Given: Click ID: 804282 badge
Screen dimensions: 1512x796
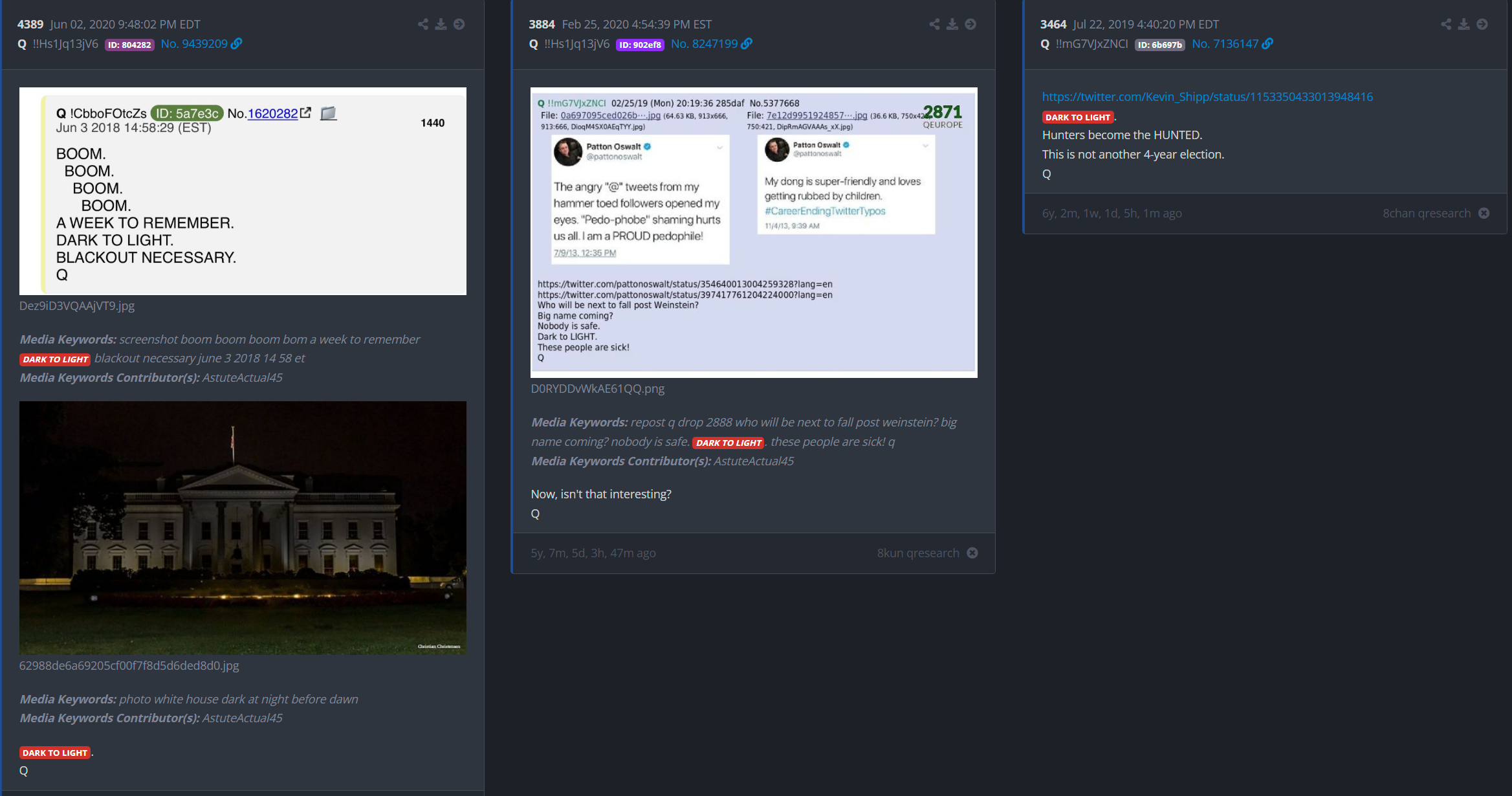Looking at the screenshot, I should [x=129, y=45].
